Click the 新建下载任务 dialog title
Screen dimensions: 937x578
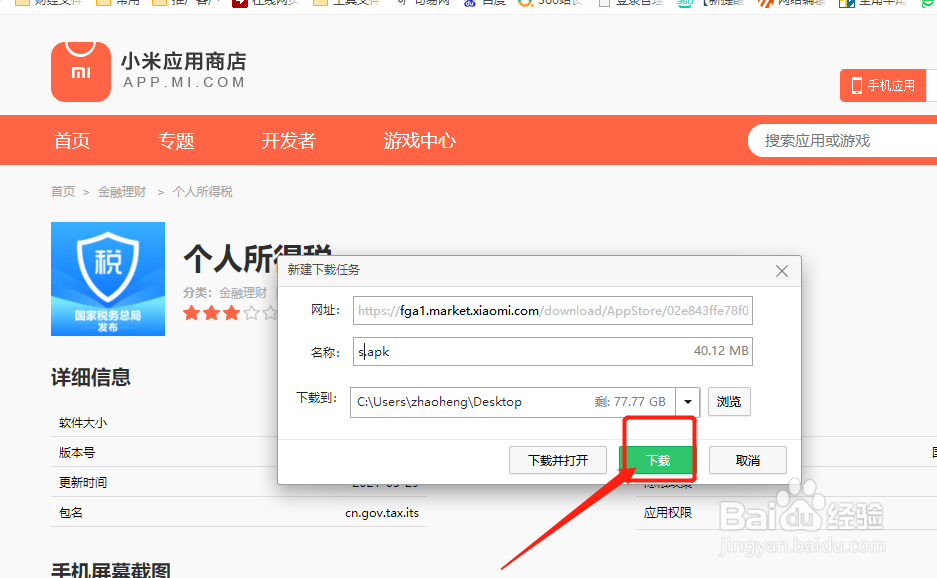click(x=323, y=270)
